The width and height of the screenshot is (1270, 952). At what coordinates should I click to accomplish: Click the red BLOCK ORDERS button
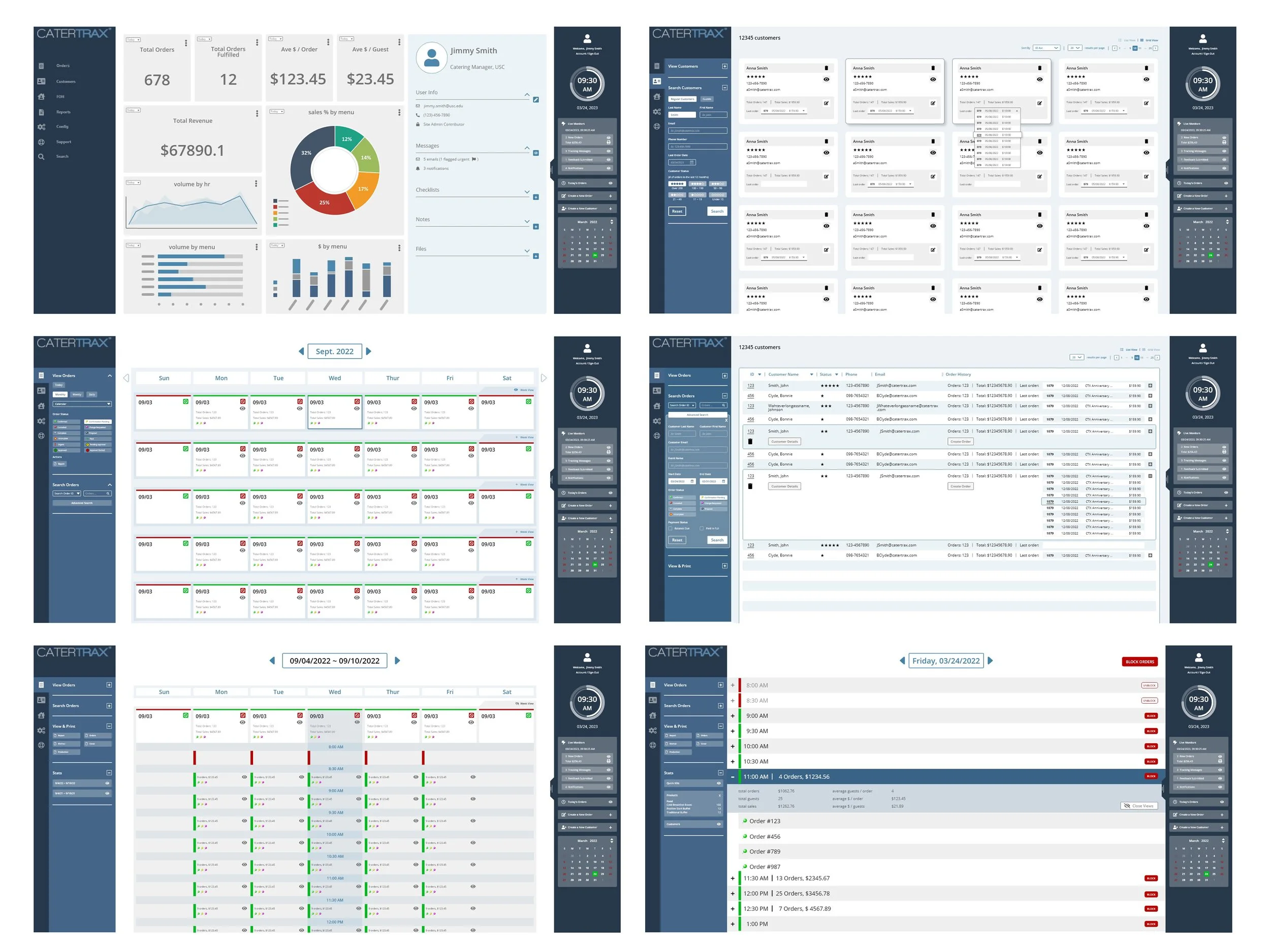pos(1139,662)
